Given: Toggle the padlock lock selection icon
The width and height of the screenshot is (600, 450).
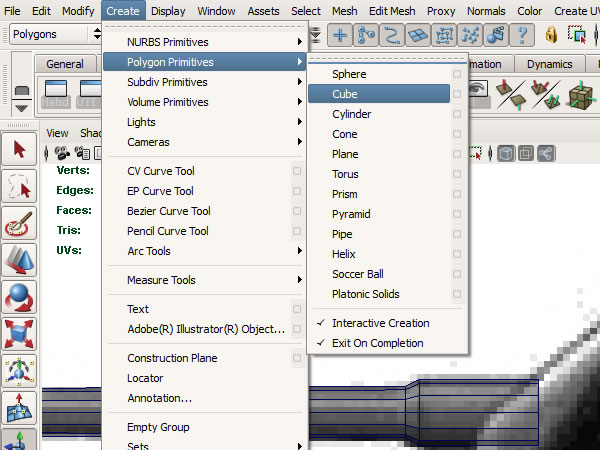Looking at the screenshot, I should tap(551, 35).
